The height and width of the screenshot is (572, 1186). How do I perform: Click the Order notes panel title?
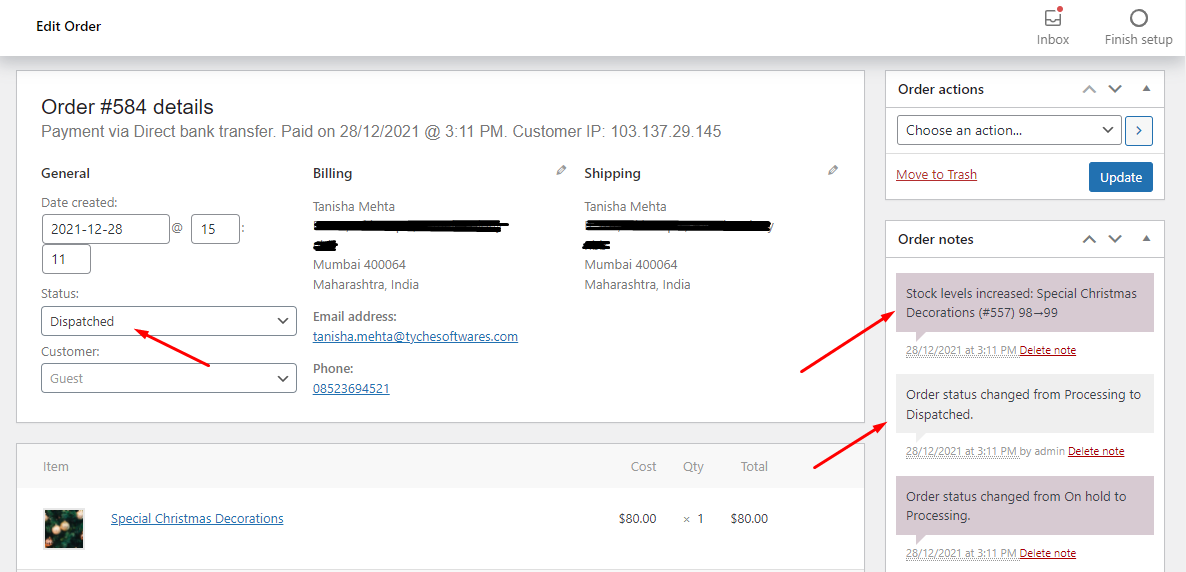point(936,239)
